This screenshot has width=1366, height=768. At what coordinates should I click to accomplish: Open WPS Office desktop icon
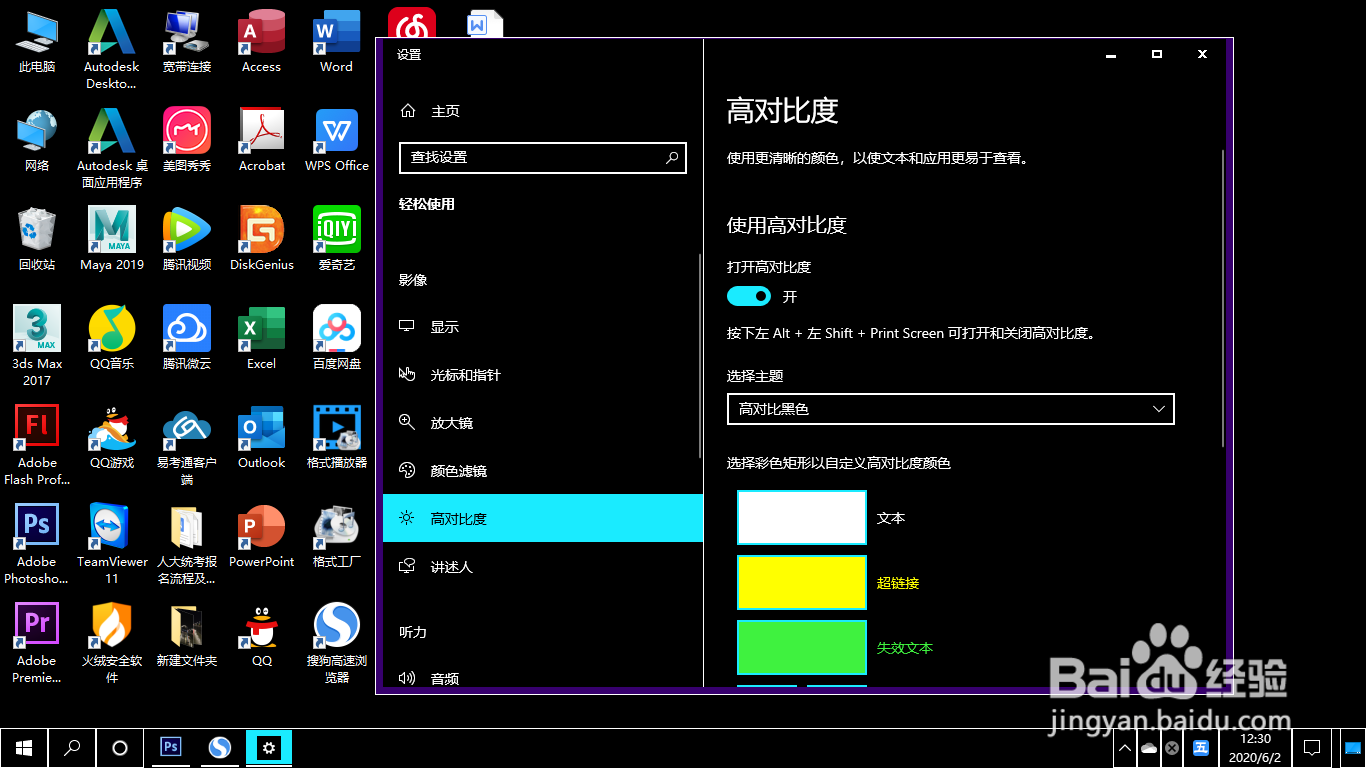tap(337, 140)
